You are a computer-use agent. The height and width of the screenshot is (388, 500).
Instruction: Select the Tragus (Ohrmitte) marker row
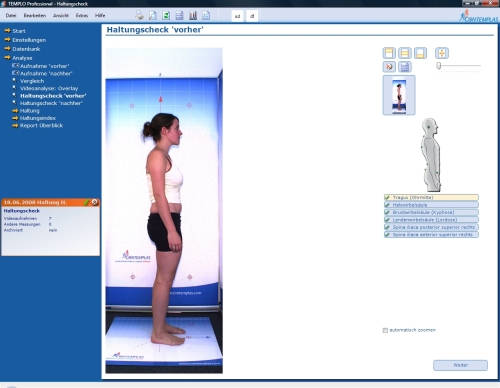click(x=431, y=197)
